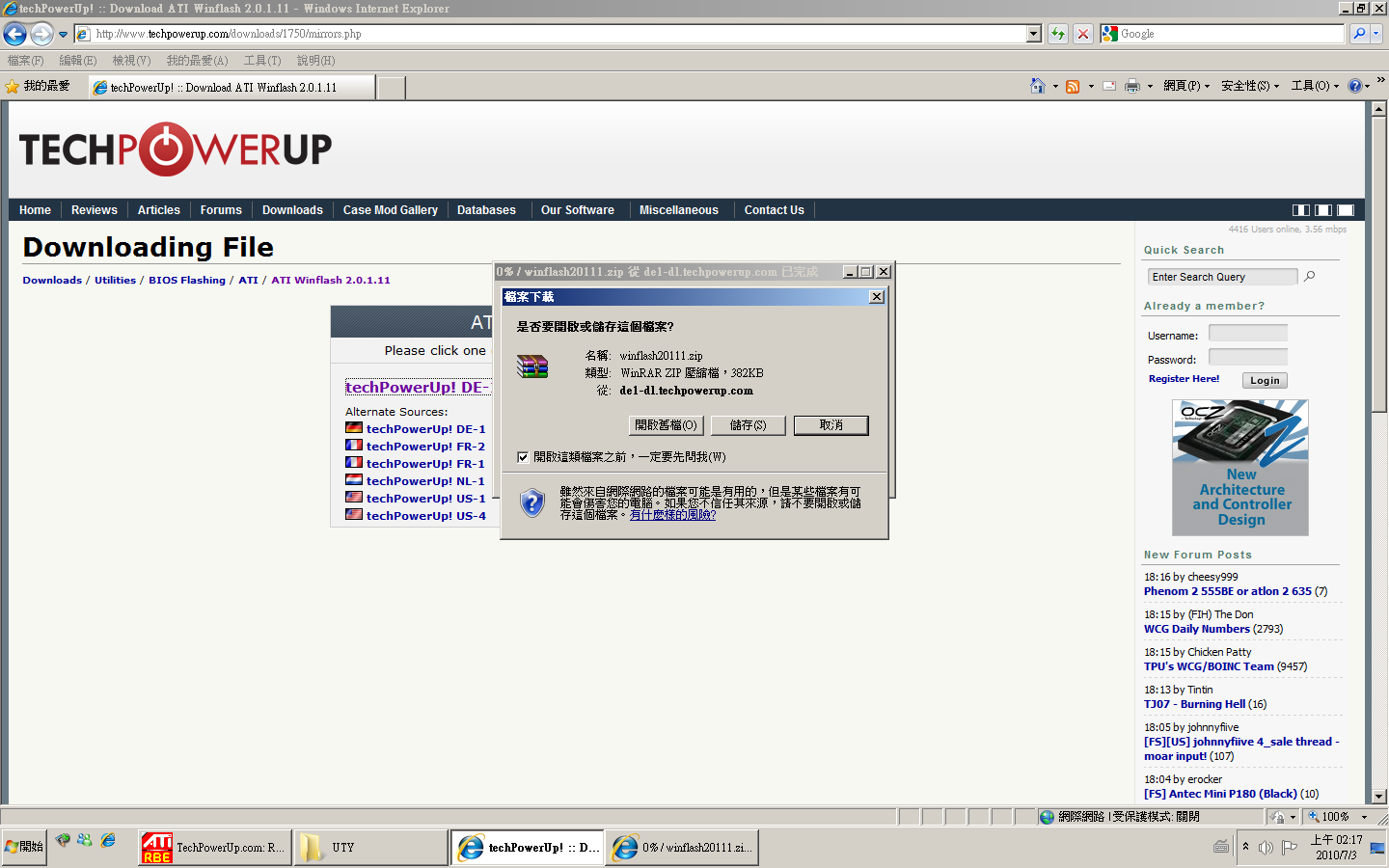Click the 開始 Start button

[x=24, y=847]
